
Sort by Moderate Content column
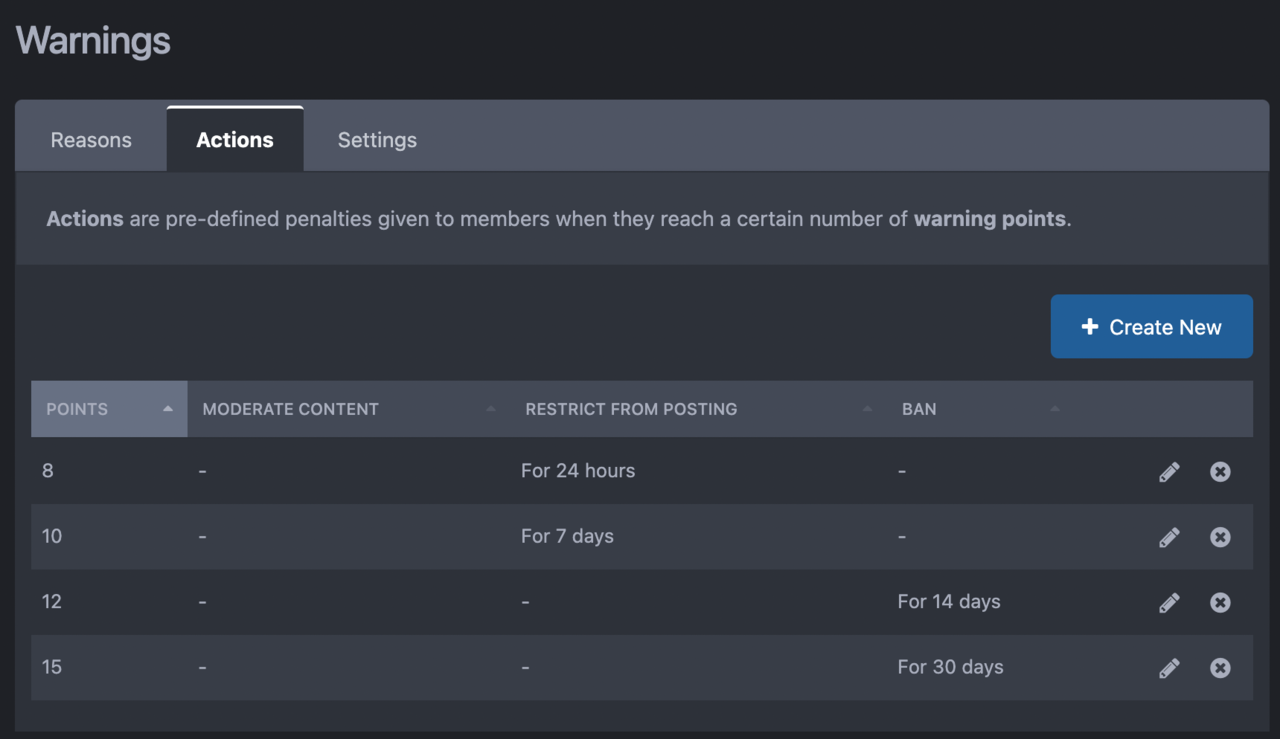point(291,409)
